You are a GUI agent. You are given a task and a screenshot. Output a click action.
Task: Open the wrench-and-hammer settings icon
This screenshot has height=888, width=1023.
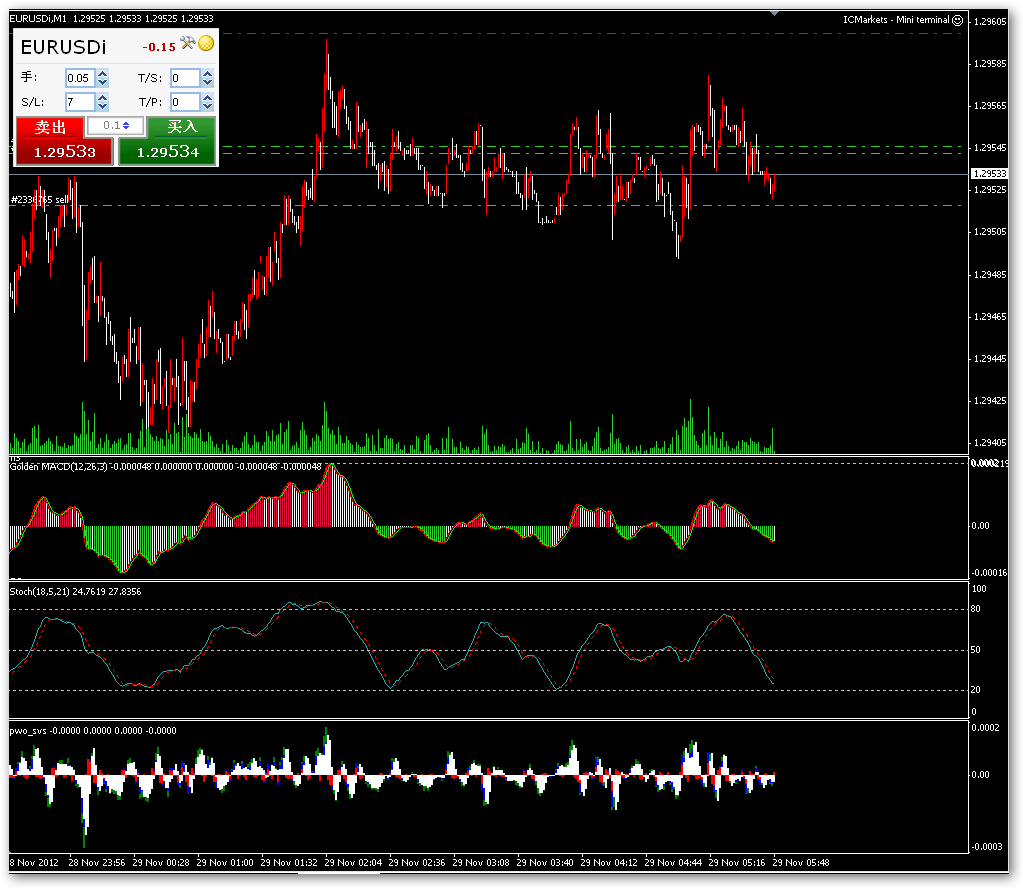point(187,43)
